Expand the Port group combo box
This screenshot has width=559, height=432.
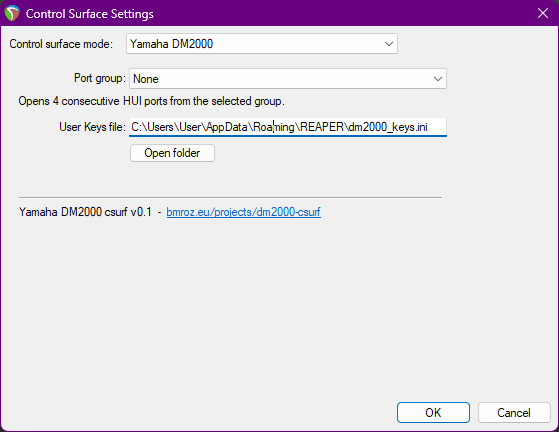click(288, 79)
